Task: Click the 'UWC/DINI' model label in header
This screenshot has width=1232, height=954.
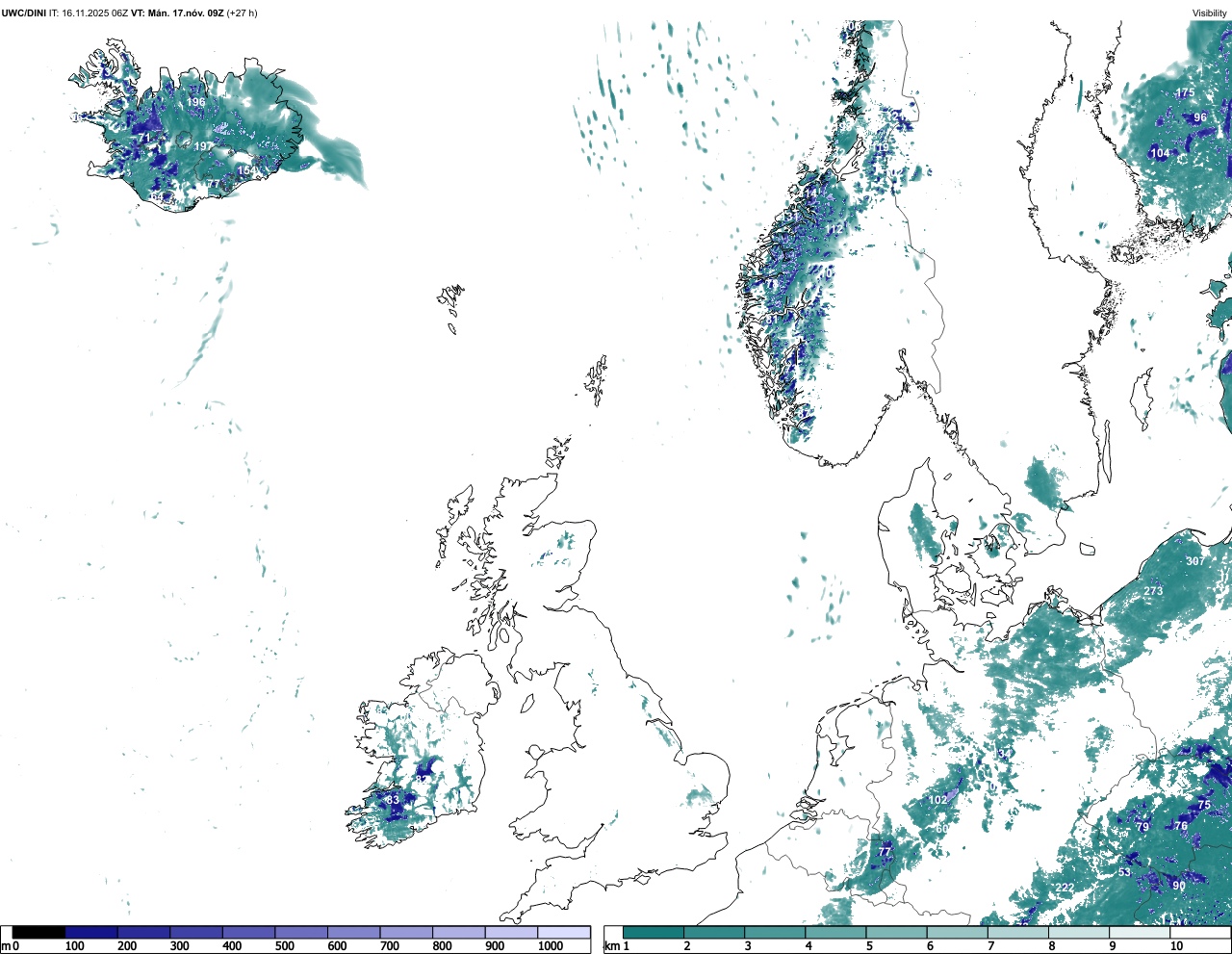Action: tap(24, 13)
